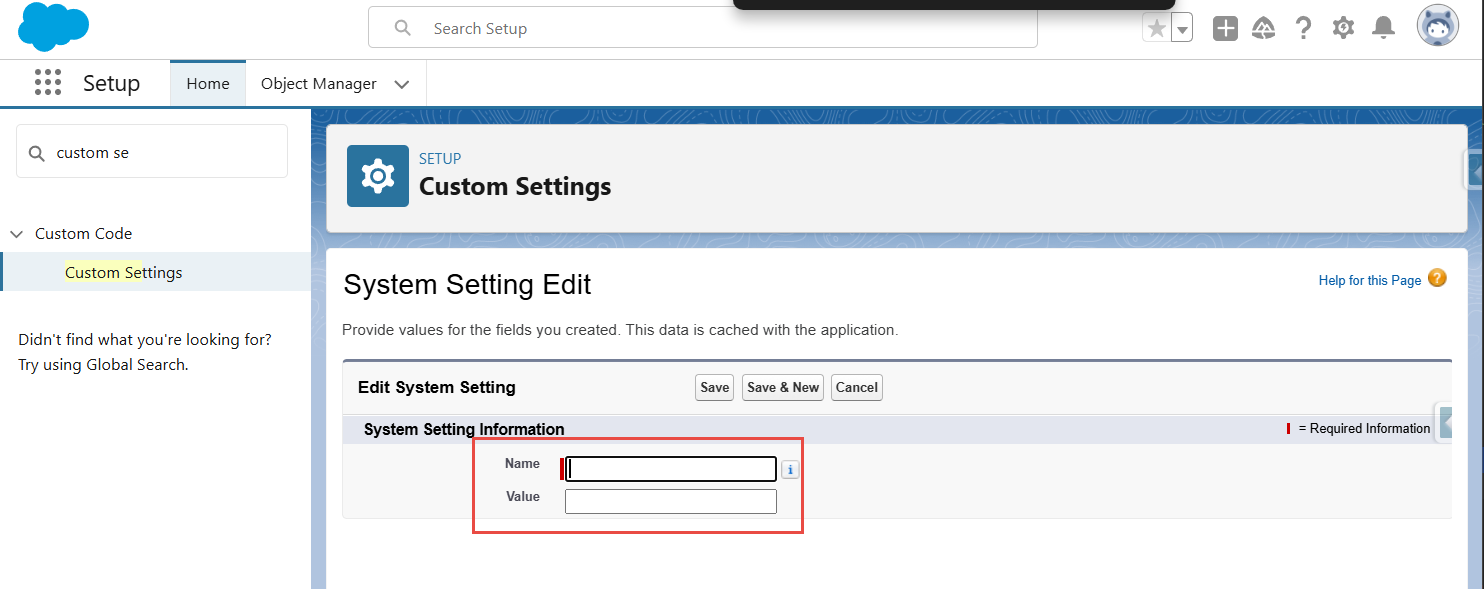
Task: Switch to the Home tab
Action: point(208,84)
